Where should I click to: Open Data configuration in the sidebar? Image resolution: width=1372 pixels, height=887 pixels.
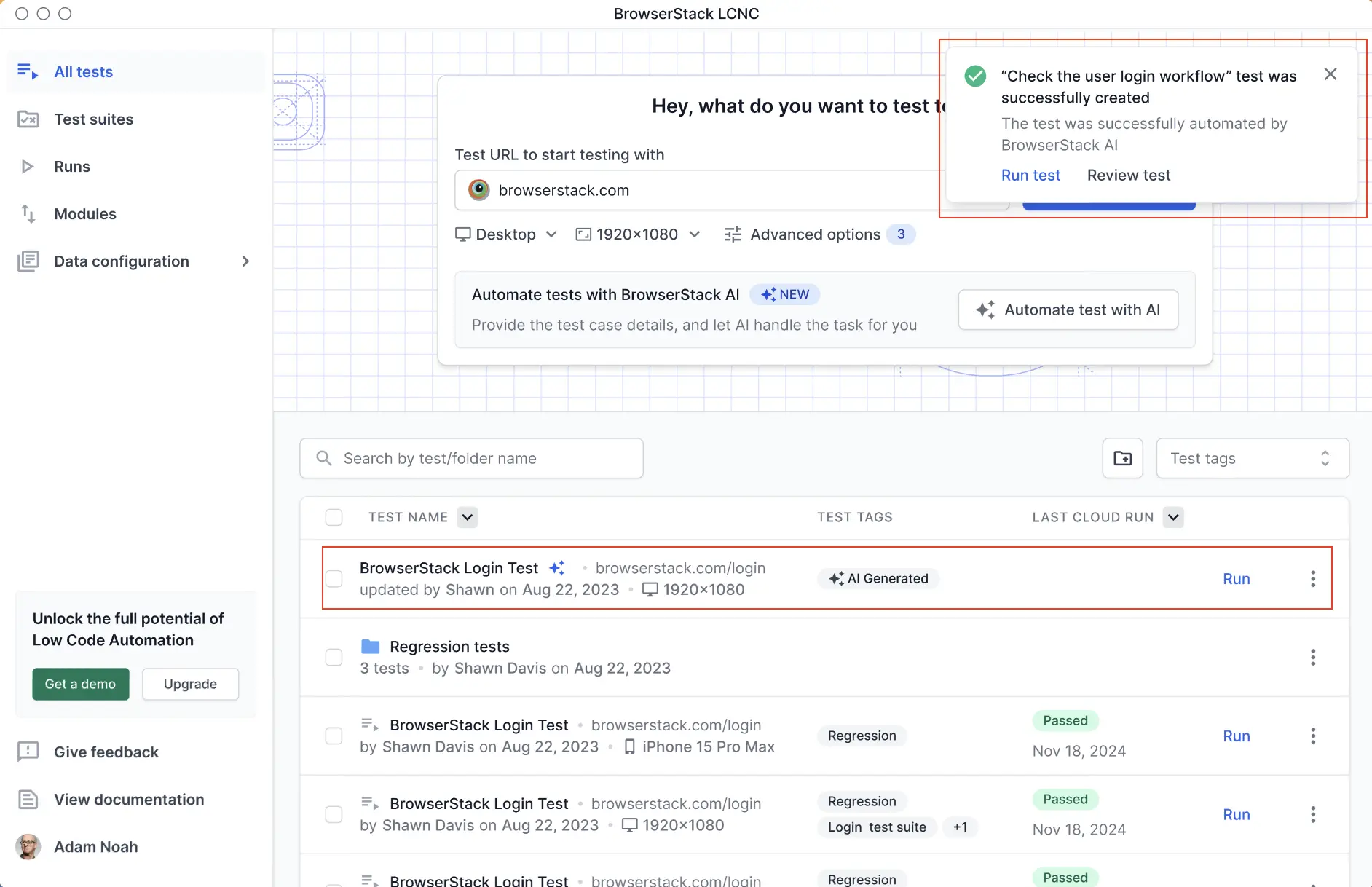(x=136, y=261)
